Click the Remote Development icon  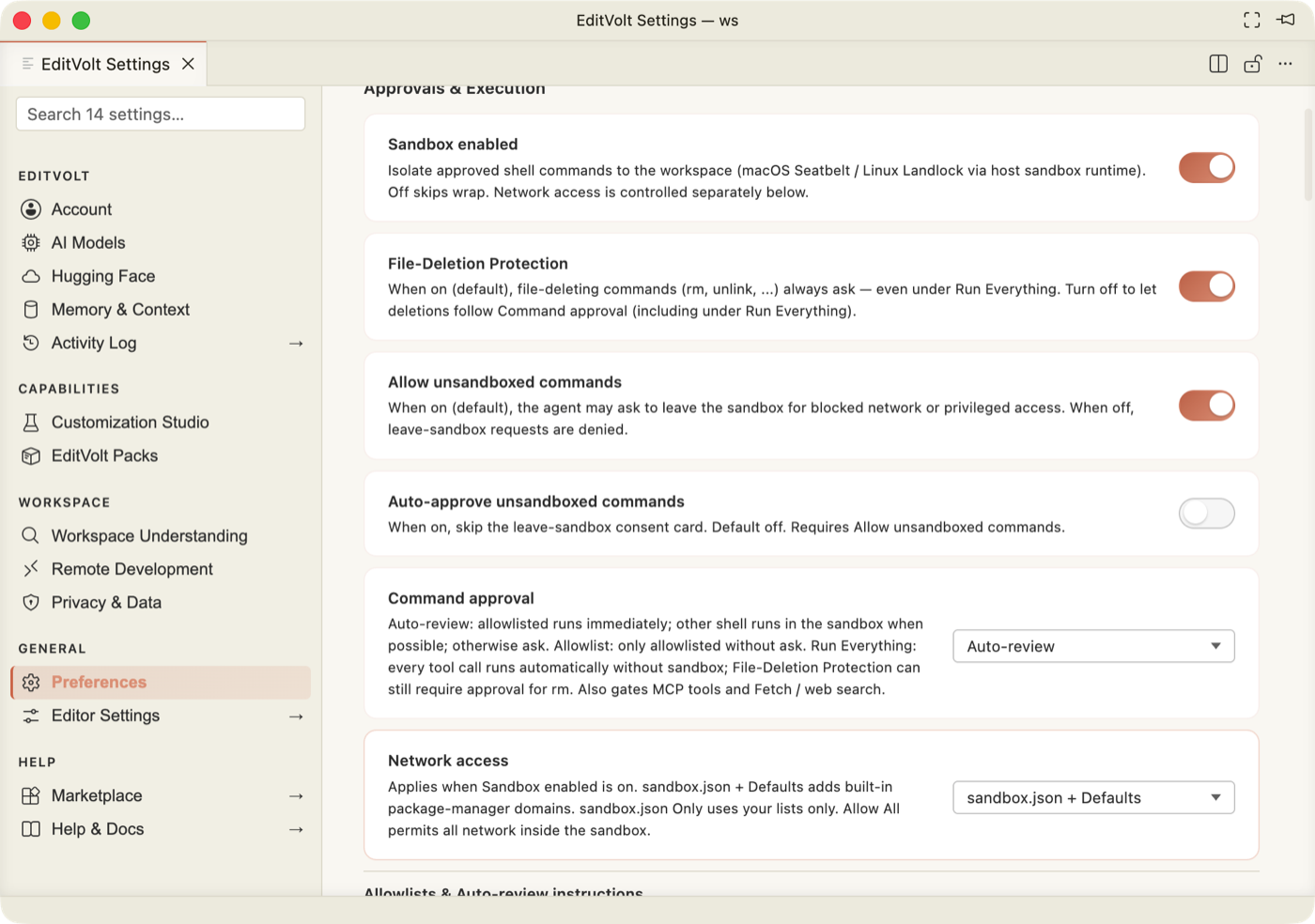[x=31, y=569]
